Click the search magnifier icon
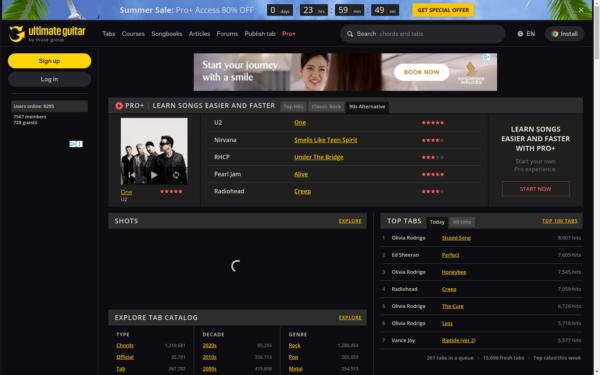The width and height of the screenshot is (600, 375). [x=350, y=34]
